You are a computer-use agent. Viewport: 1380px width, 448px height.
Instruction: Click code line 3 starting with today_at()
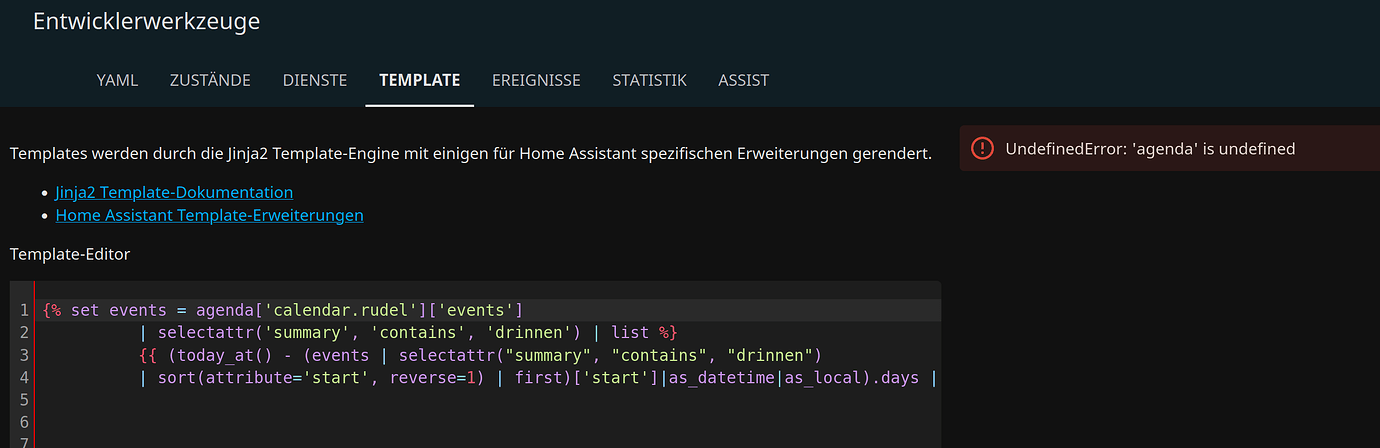[x=480, y=355]
